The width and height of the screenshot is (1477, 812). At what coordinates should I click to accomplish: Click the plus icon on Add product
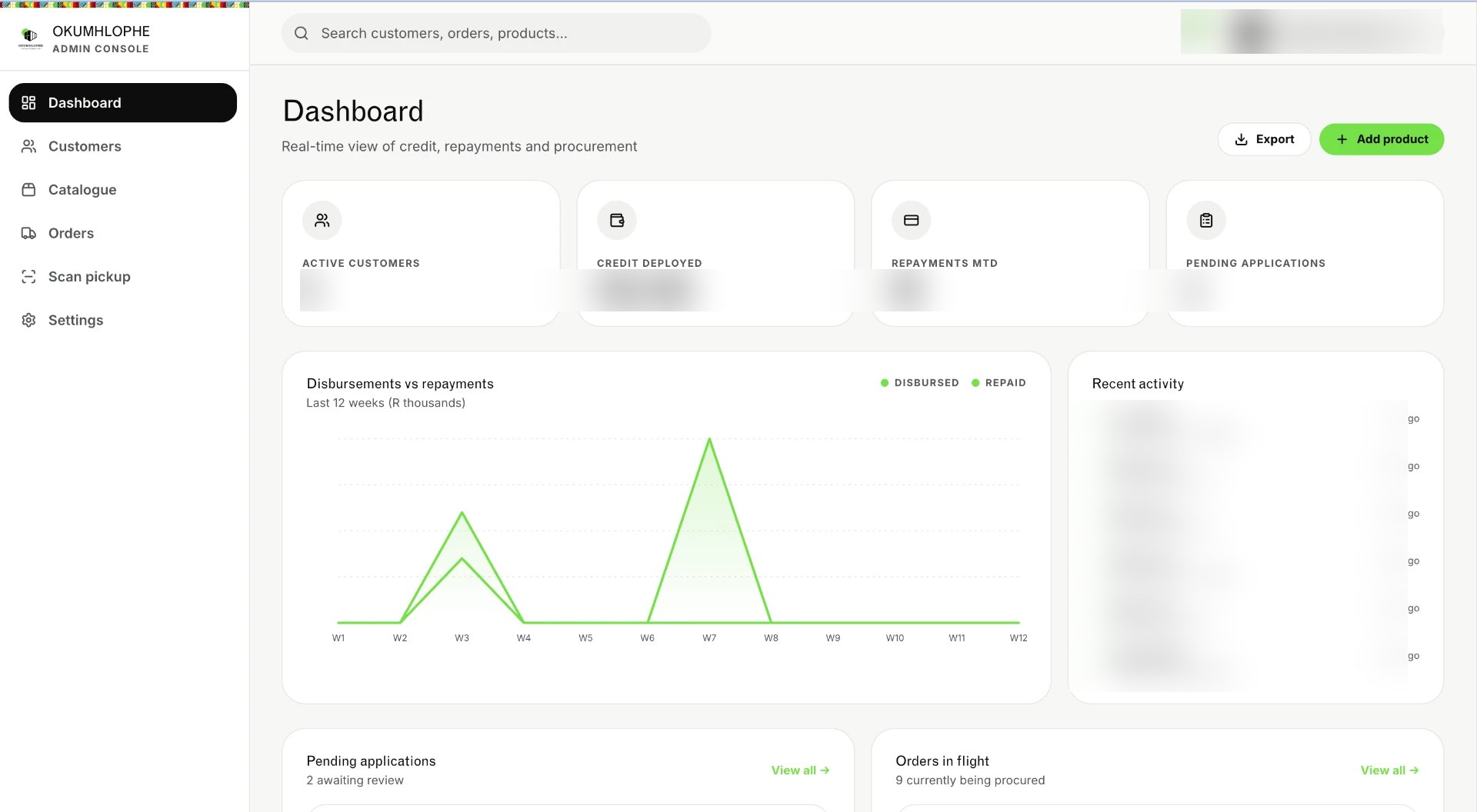coord(1342,139)
